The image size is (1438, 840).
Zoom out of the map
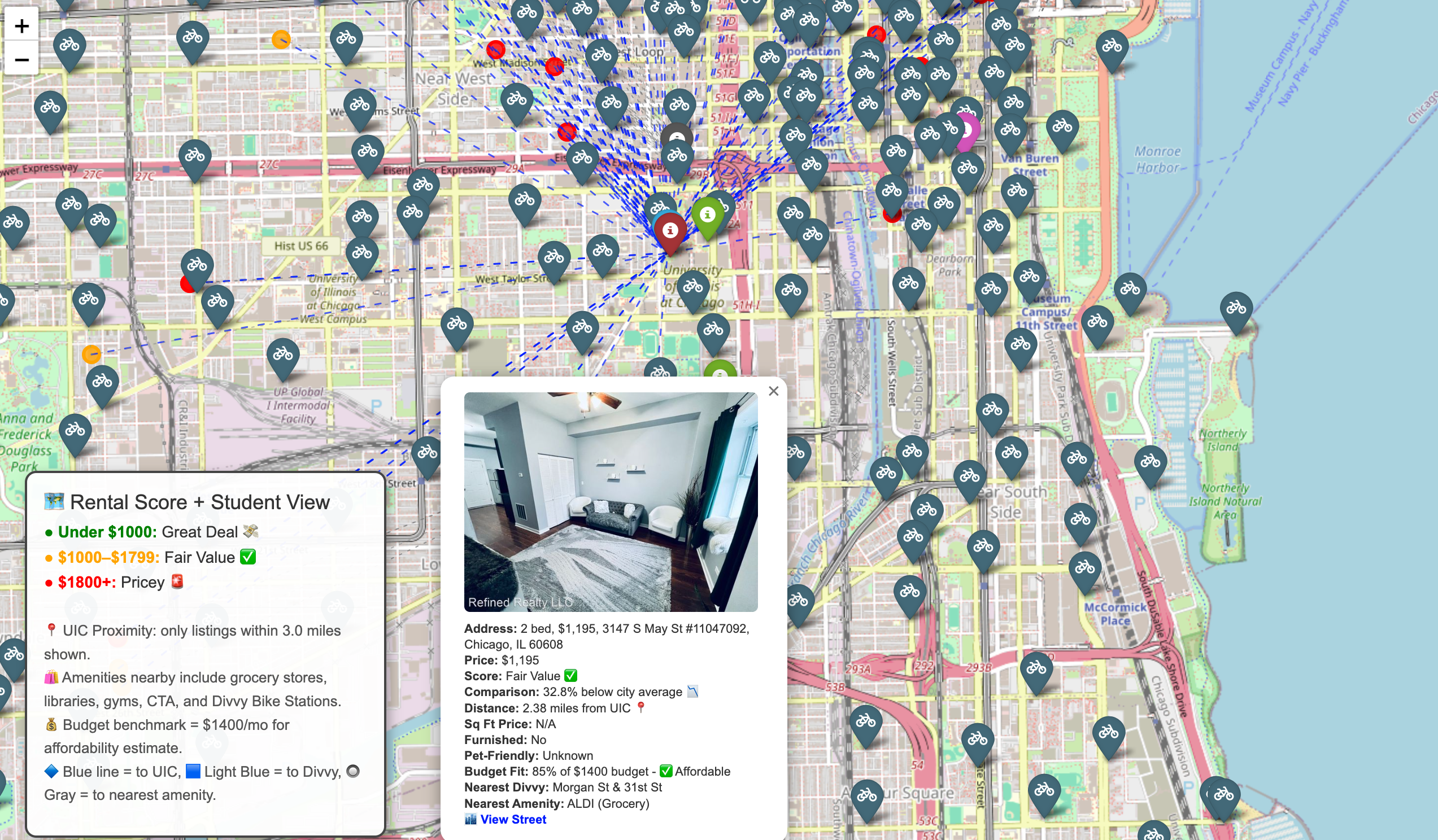pos(21,59)
